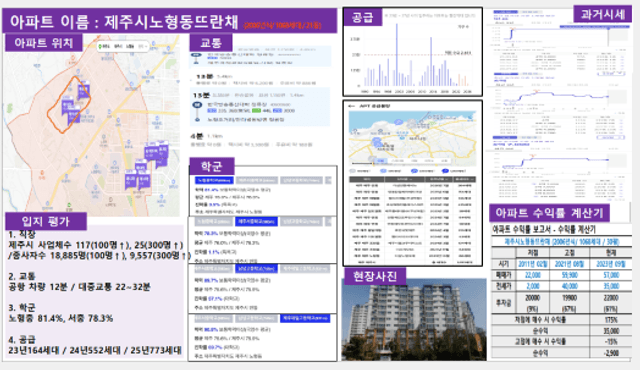The image size is (640, 370).
Task: Select the first blue school tab under 학군
Action: click(x=214, y=180)
